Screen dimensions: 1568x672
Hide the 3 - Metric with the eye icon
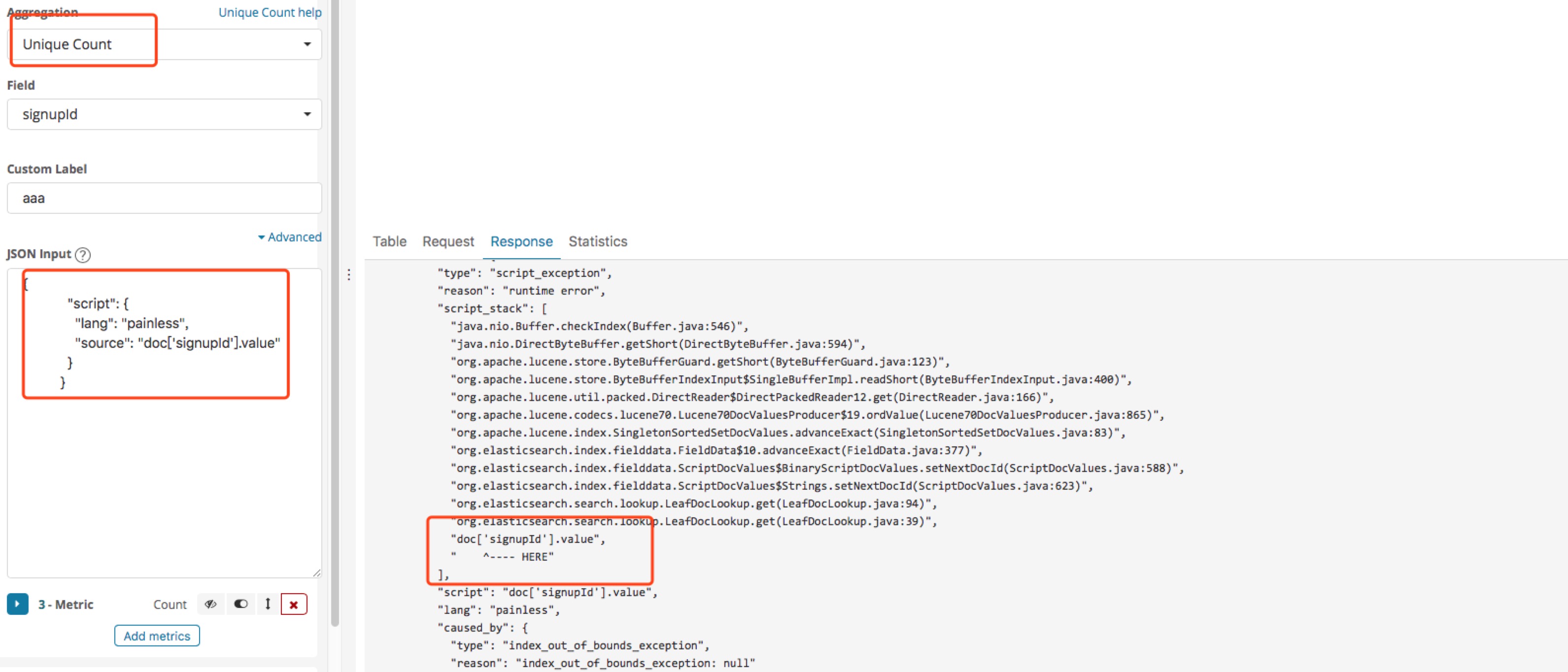pyautogui.click(x=210, y=605)
